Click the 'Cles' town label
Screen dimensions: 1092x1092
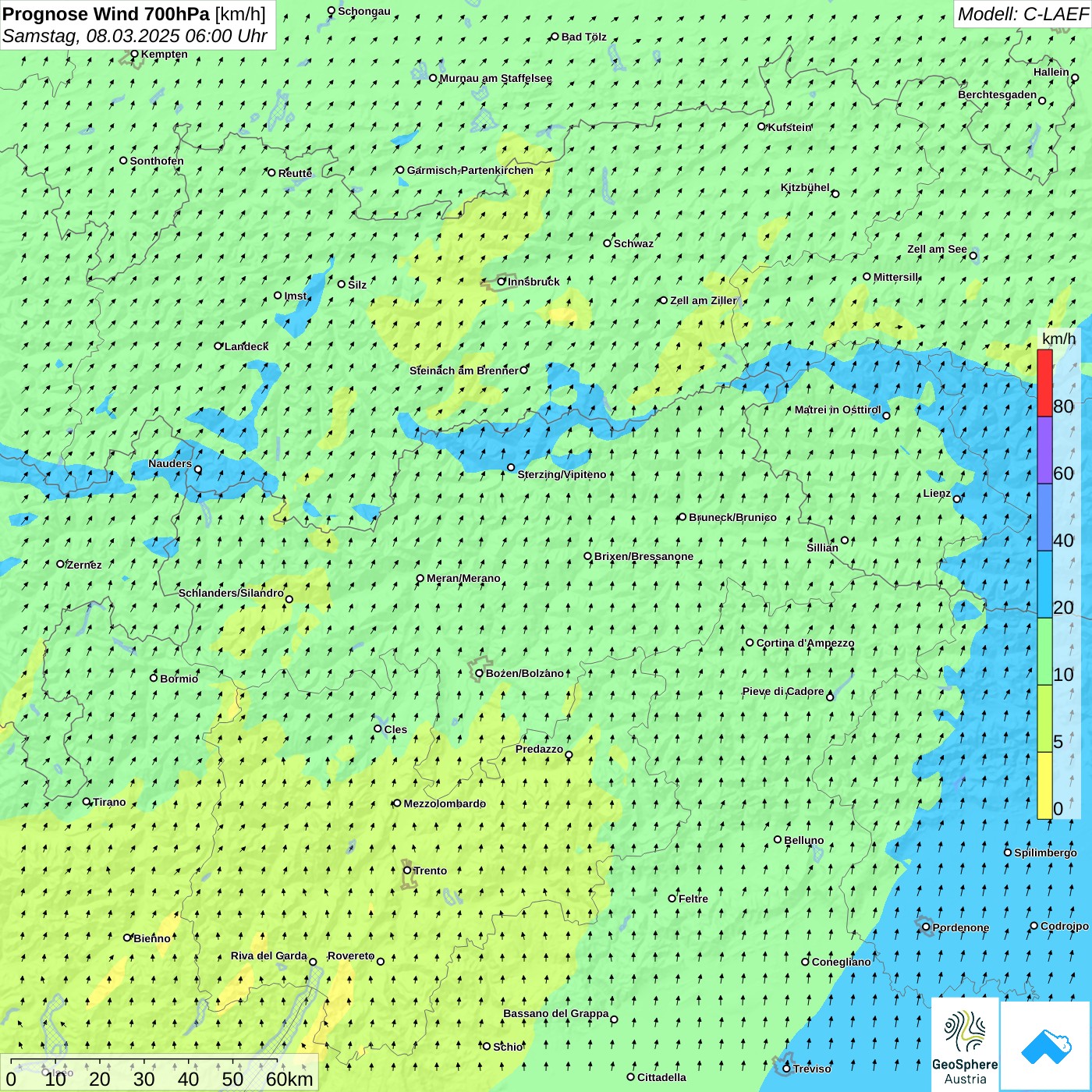pyautogui.click(x=395, y=729)
